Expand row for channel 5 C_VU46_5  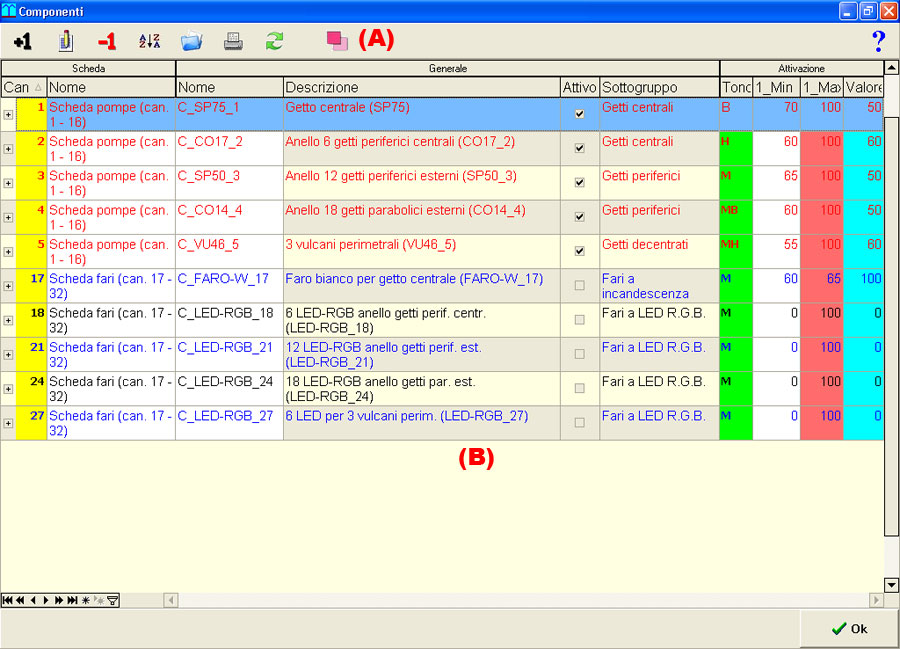[x=8, y=252]
